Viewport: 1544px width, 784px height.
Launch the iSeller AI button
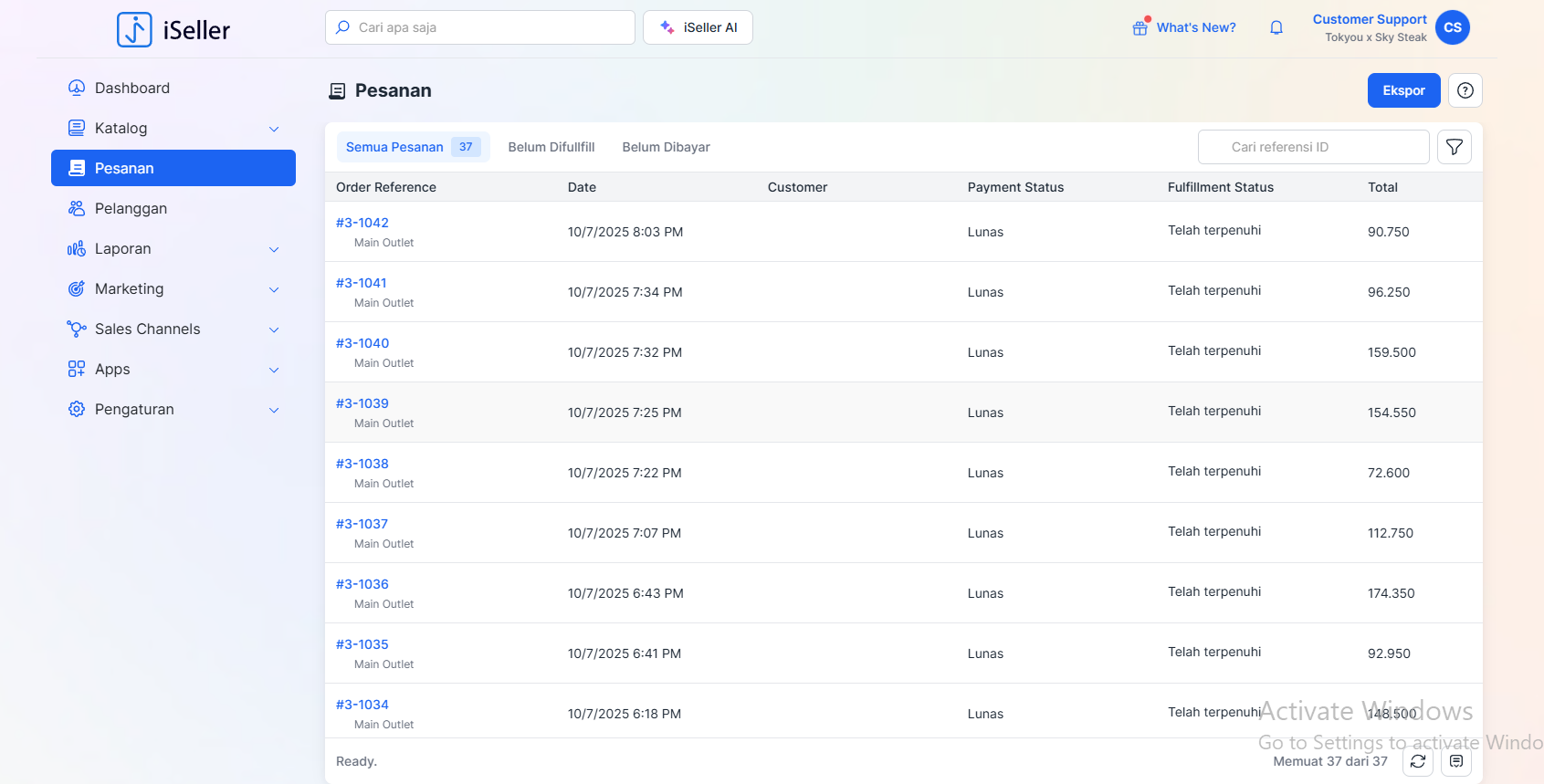pyautogui.click(x=698, y=27)
